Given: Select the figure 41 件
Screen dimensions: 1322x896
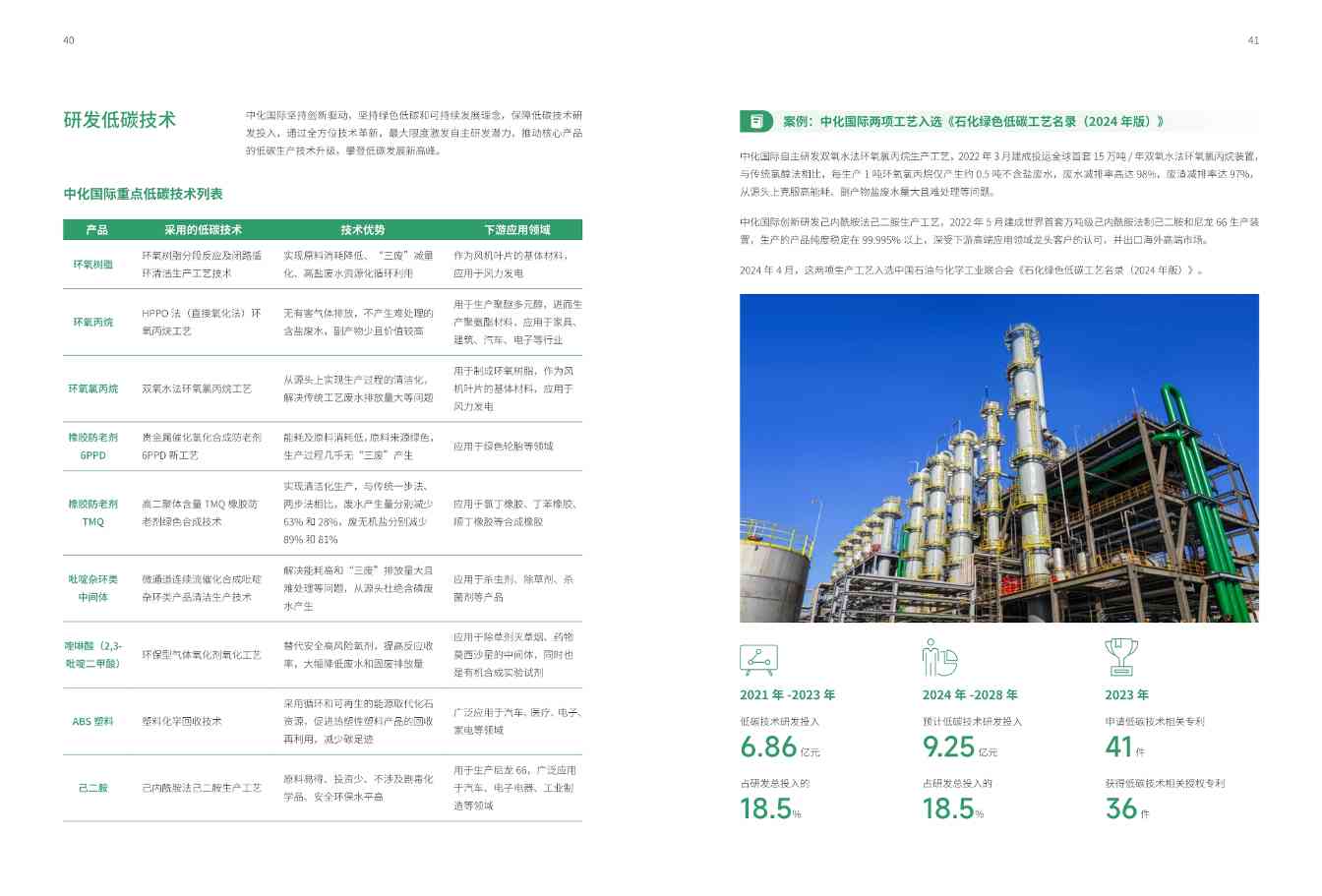Looking at the screenshot, I should 1125,747.
